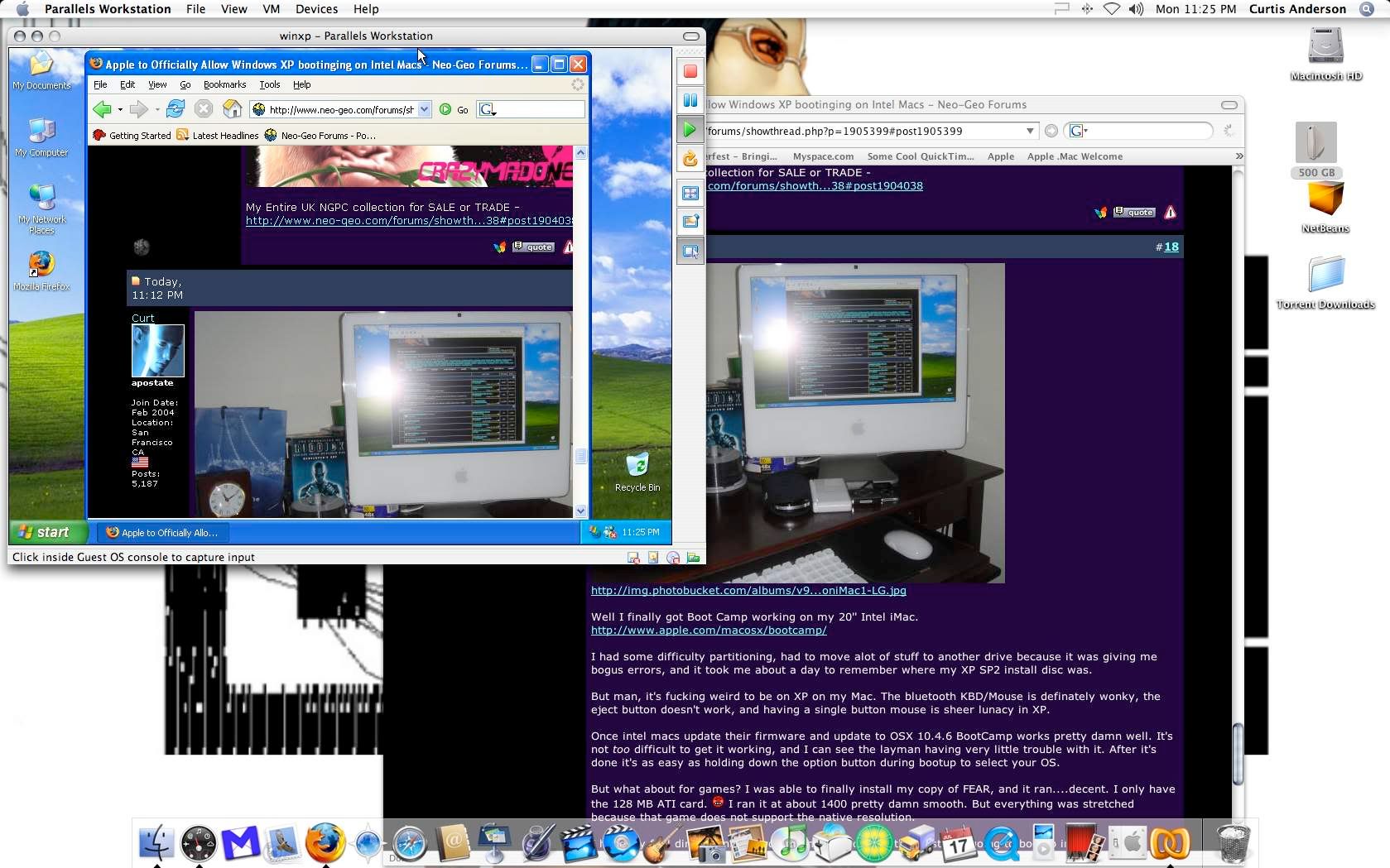The width and height of the screenshot is (1390, 868).
Task: Click the floppy drive status icon in Parallels
Action: 633,558
